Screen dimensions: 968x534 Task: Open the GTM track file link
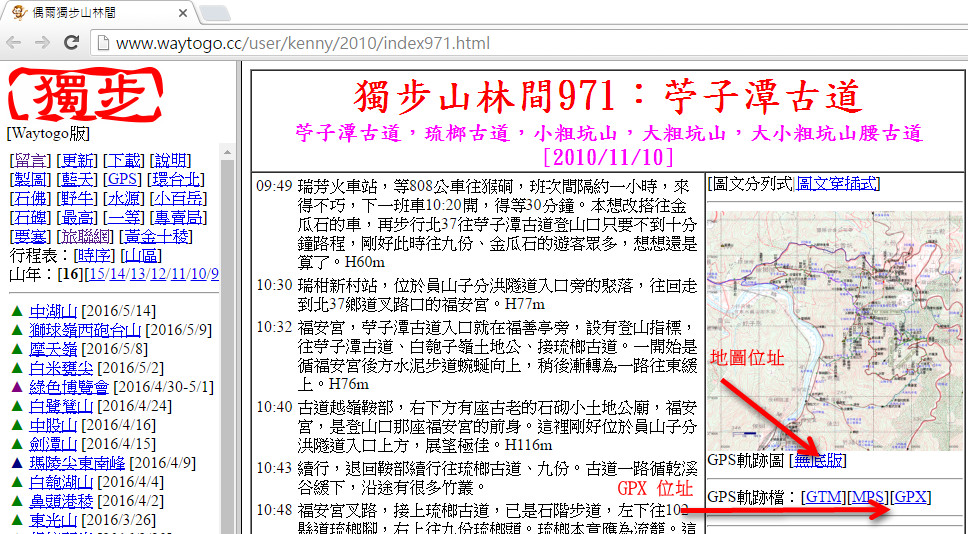(x=825, y=497)
